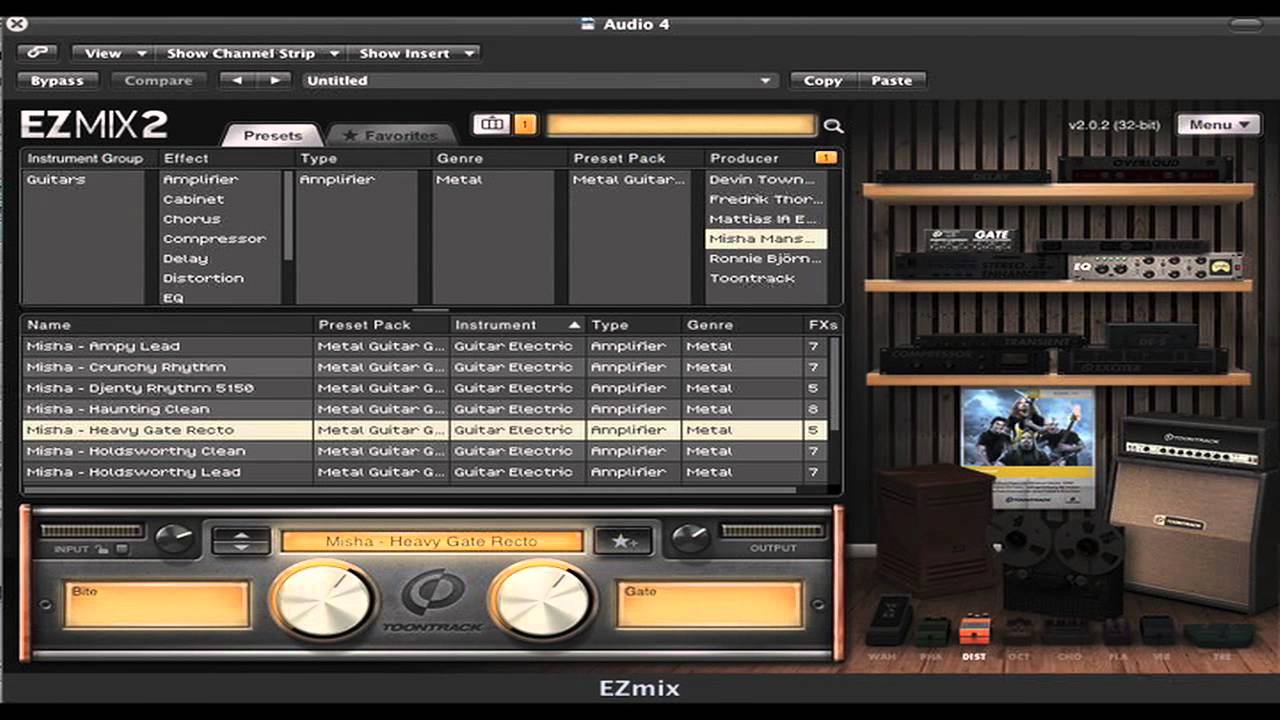The image size is (1280, 720).
Task: Click the EQ rack unit on shelf
Action: point(1155,266)
